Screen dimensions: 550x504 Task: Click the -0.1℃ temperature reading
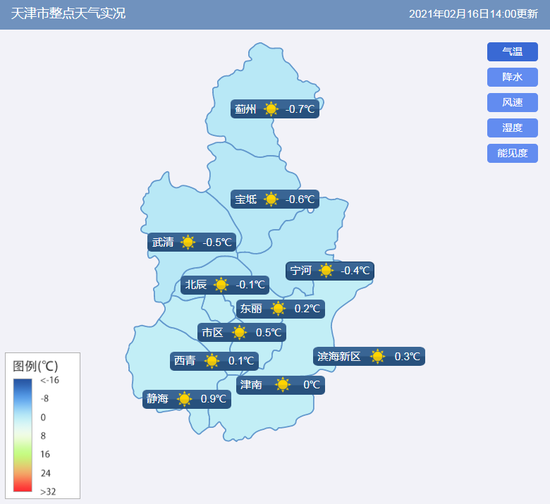250,284
